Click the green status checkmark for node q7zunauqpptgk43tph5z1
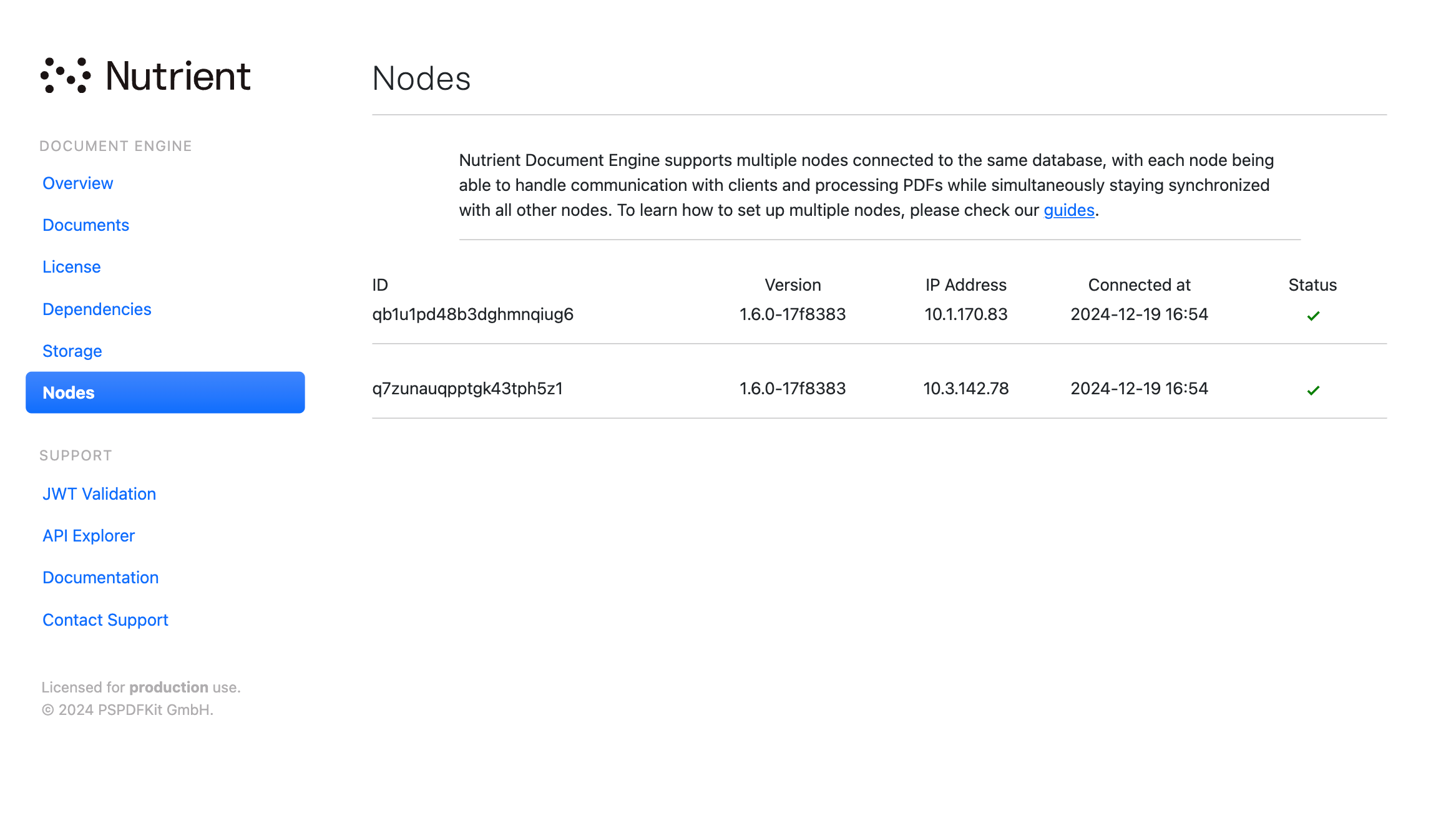 pos(1313,390)
